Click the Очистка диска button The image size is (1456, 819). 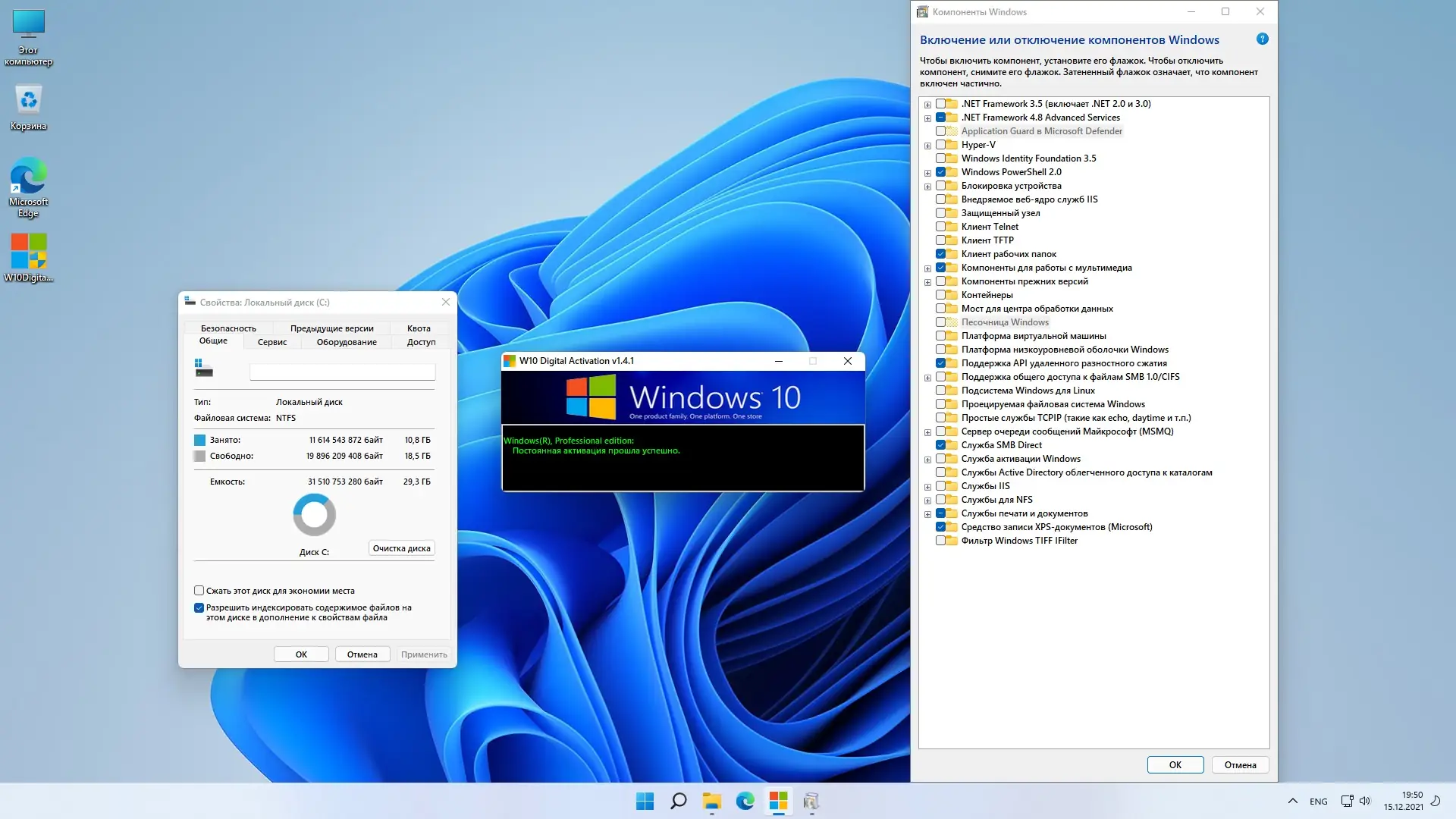pyautogui.click(x=401, y=548)
